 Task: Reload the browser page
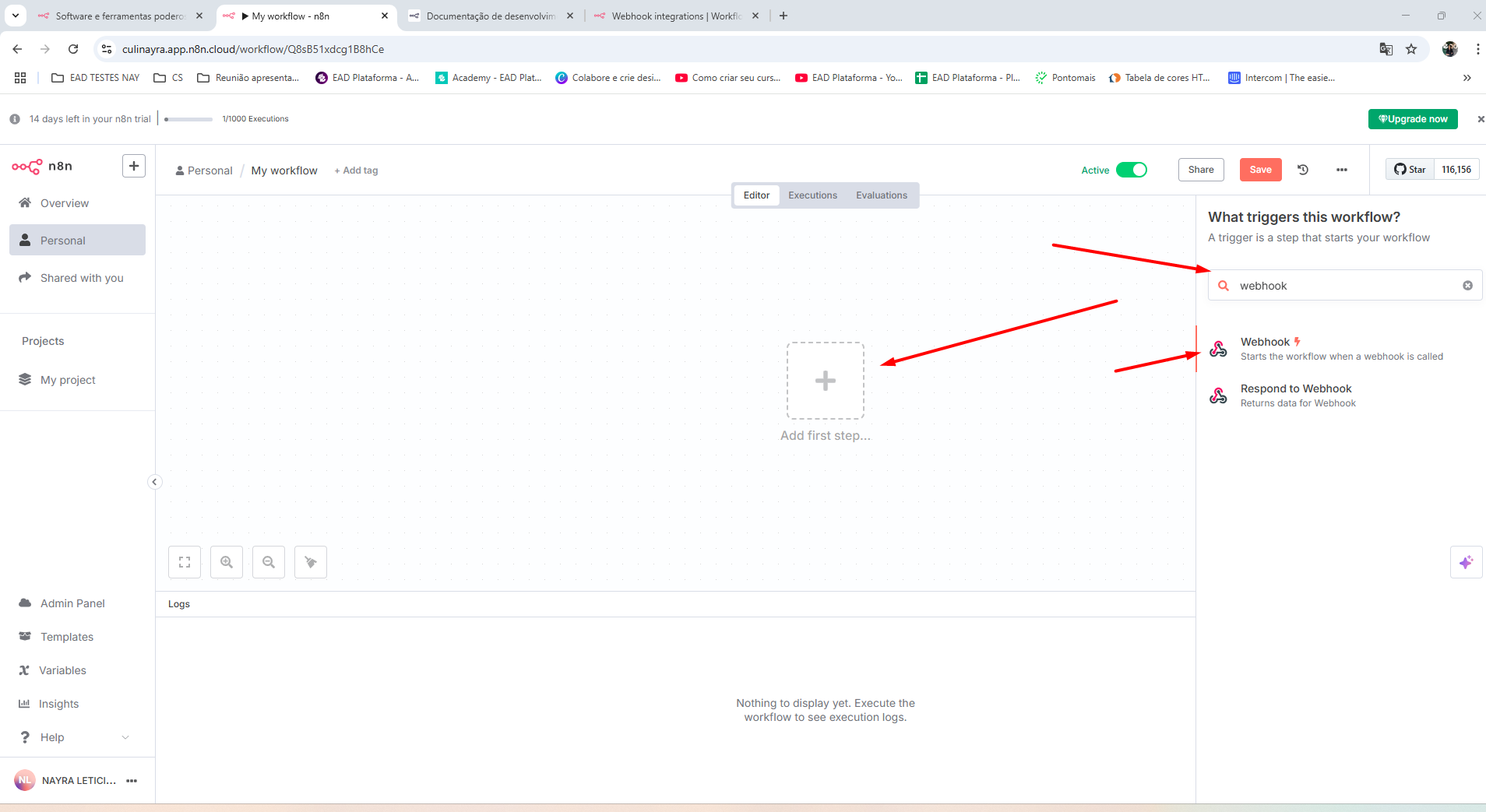tap(73, 49)
